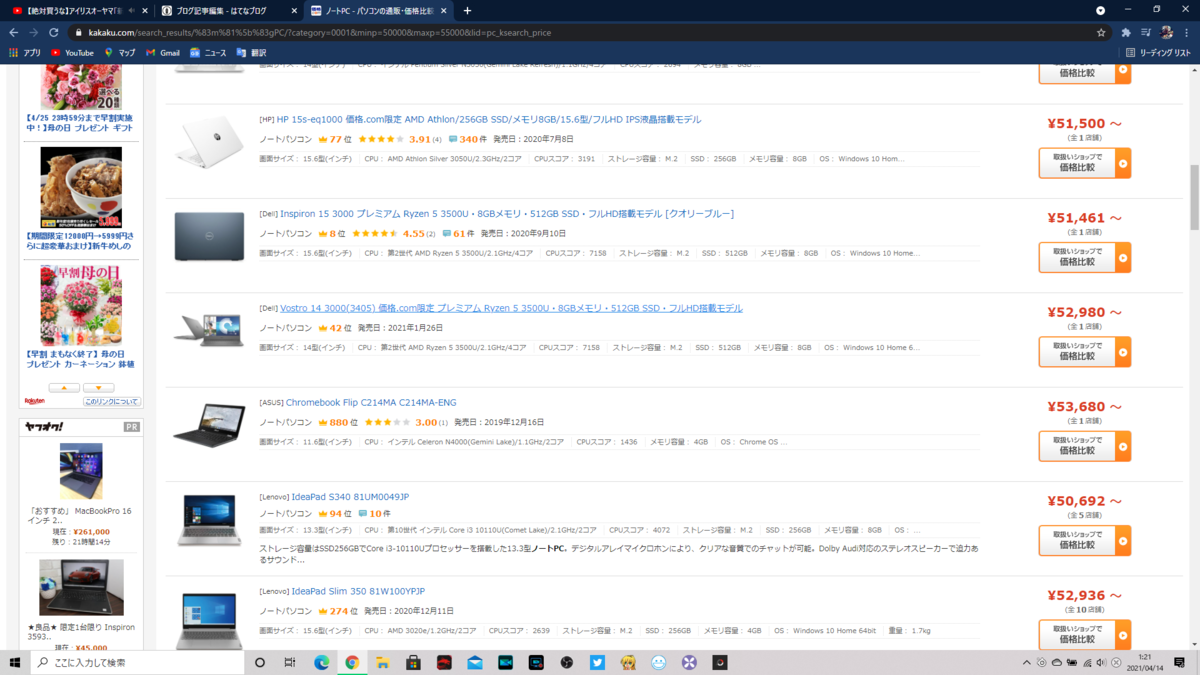Screen dimensions: 1200x675
Task: Click 価格比較 button for ¥52,980 Vostro
Action: (x=1084, y=352)
